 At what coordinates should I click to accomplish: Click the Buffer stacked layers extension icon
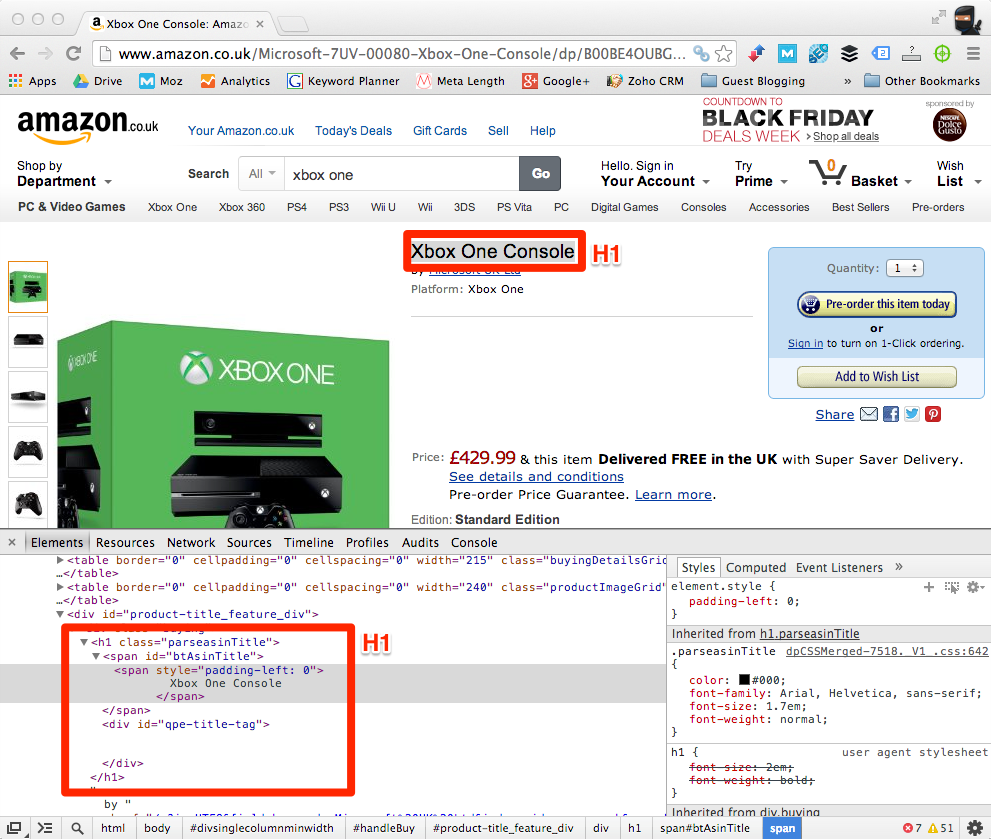click(x=849, y=54)
